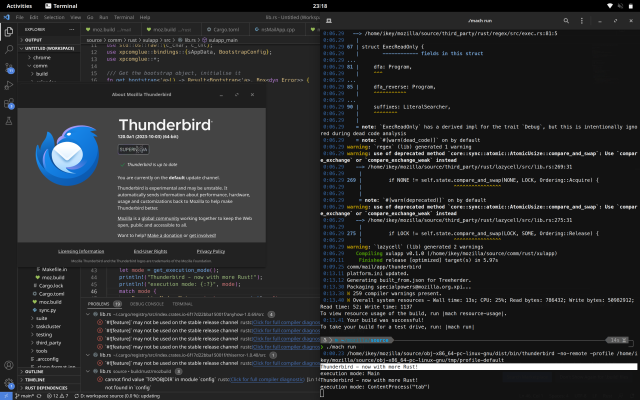Expand the OUTPUT section in Explorer
This screenshot has width=640, height=400.
pos(31,40)
